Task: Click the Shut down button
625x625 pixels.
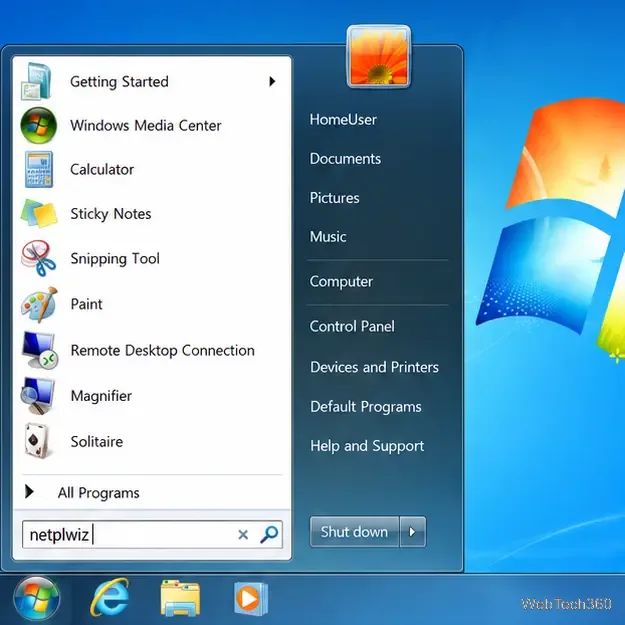Action: tap(354, 532)
